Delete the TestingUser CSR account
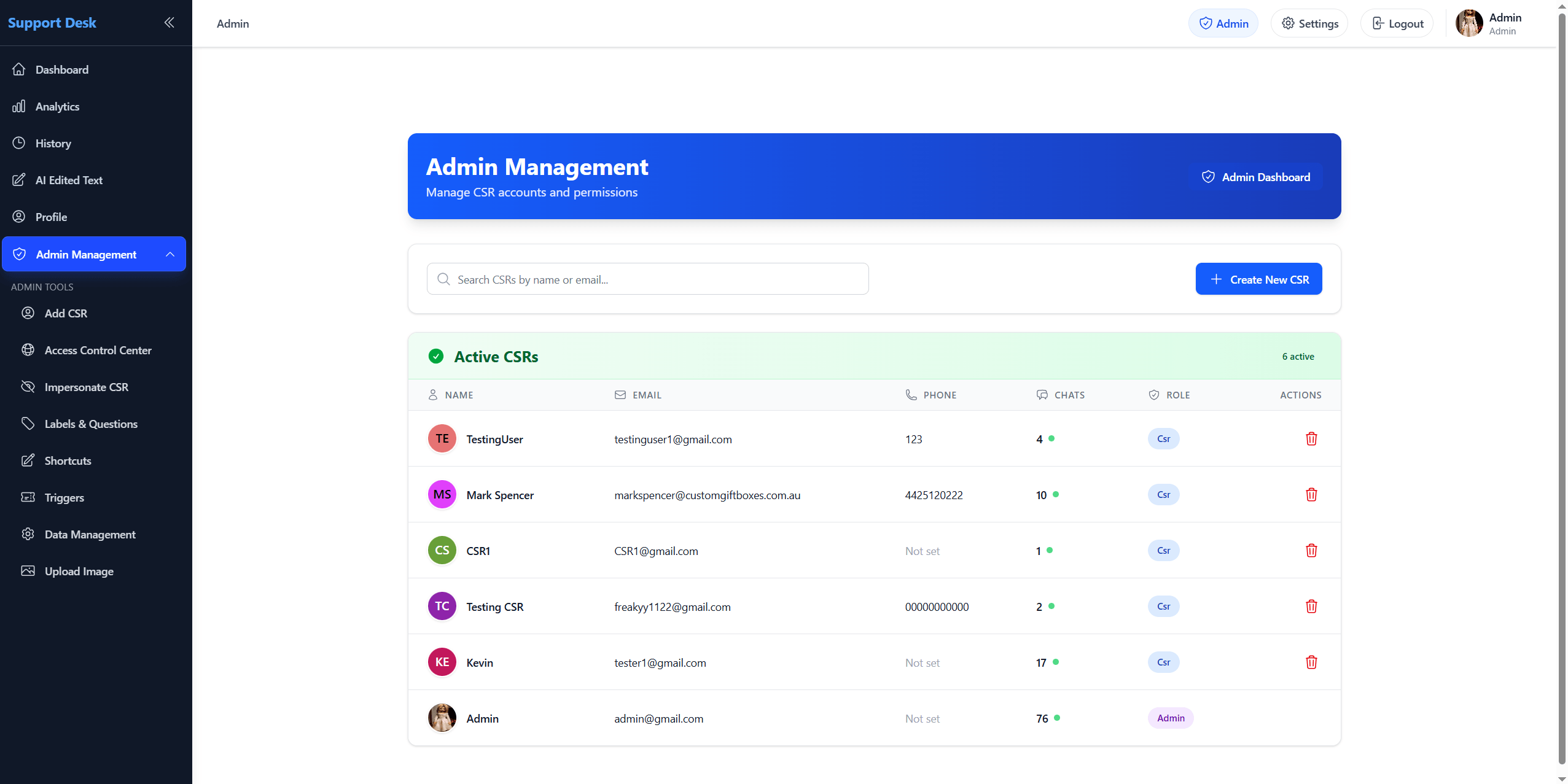1568x784 pixels. click(1311, 438)
